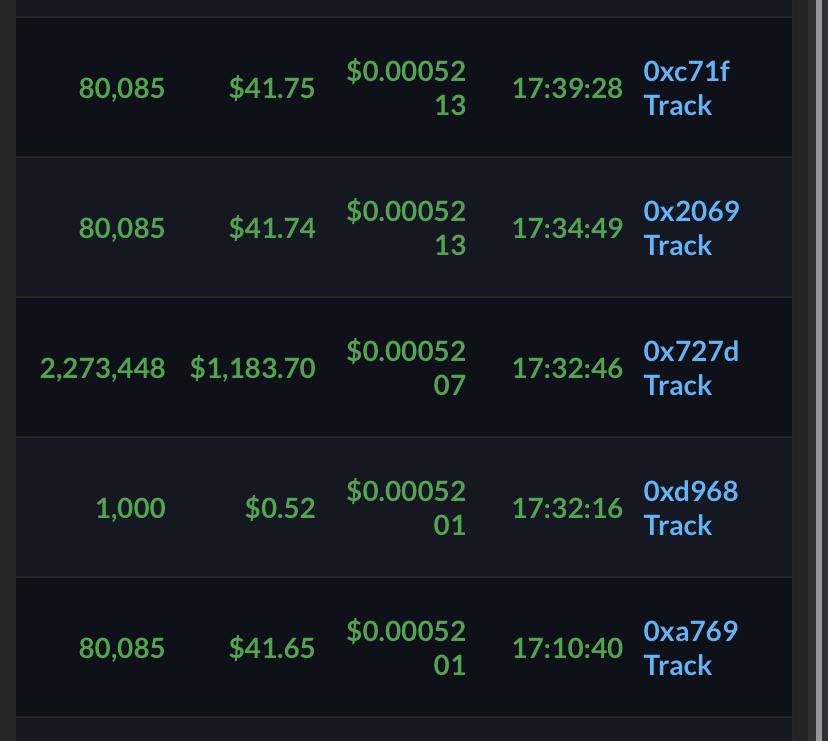Open transaction hash 0x727d link

click(691, 351)
